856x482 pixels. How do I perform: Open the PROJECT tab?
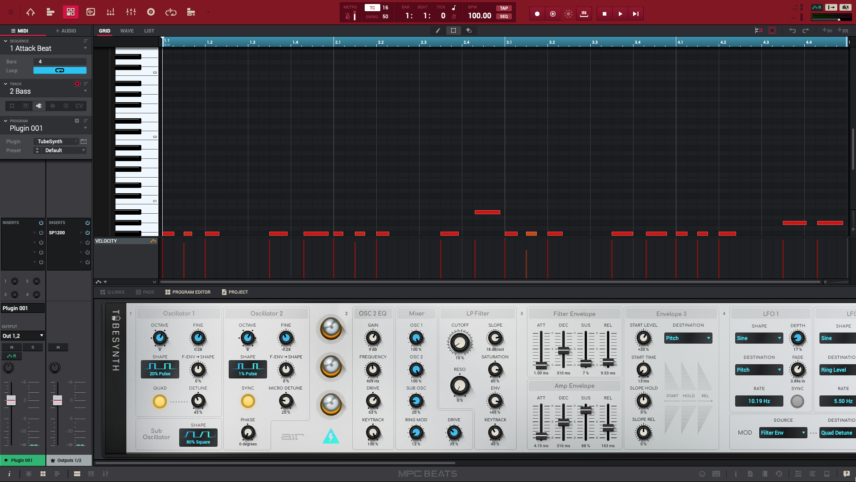(x=235, y=292)
